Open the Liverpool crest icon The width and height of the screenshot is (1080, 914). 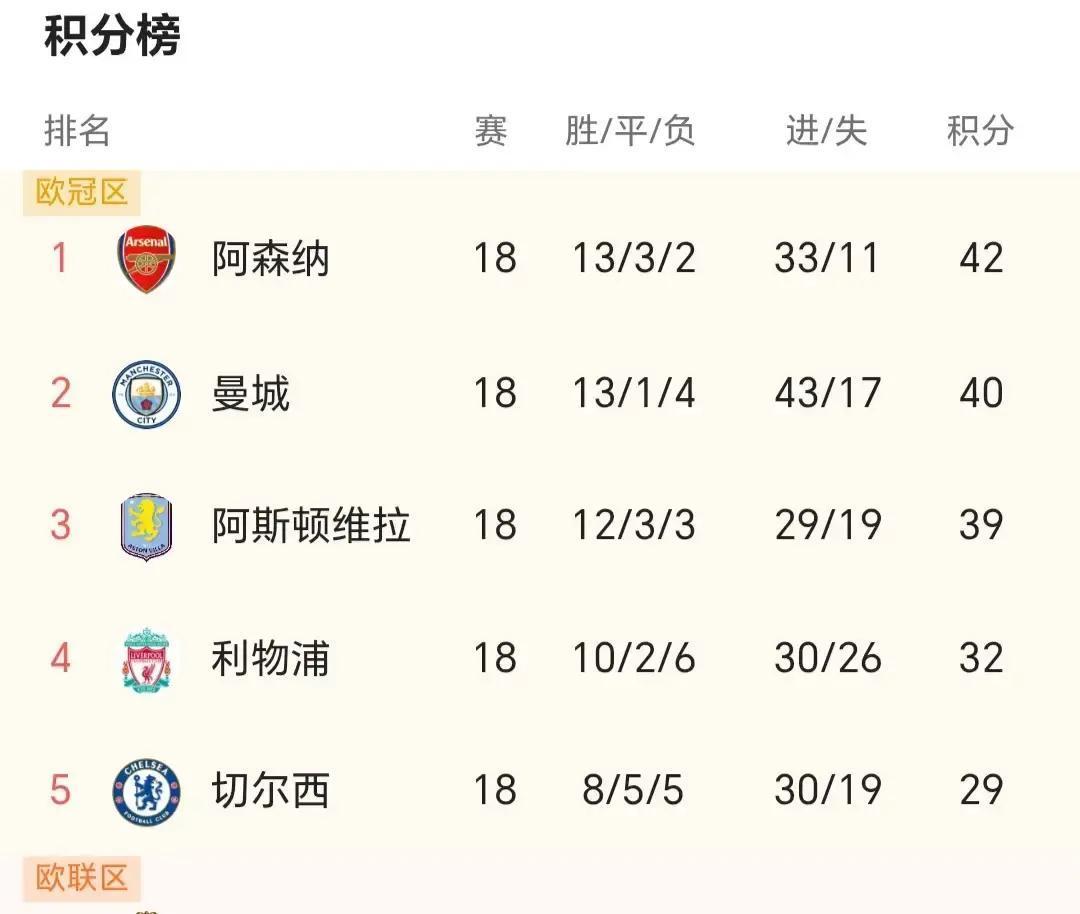point(146,657)
